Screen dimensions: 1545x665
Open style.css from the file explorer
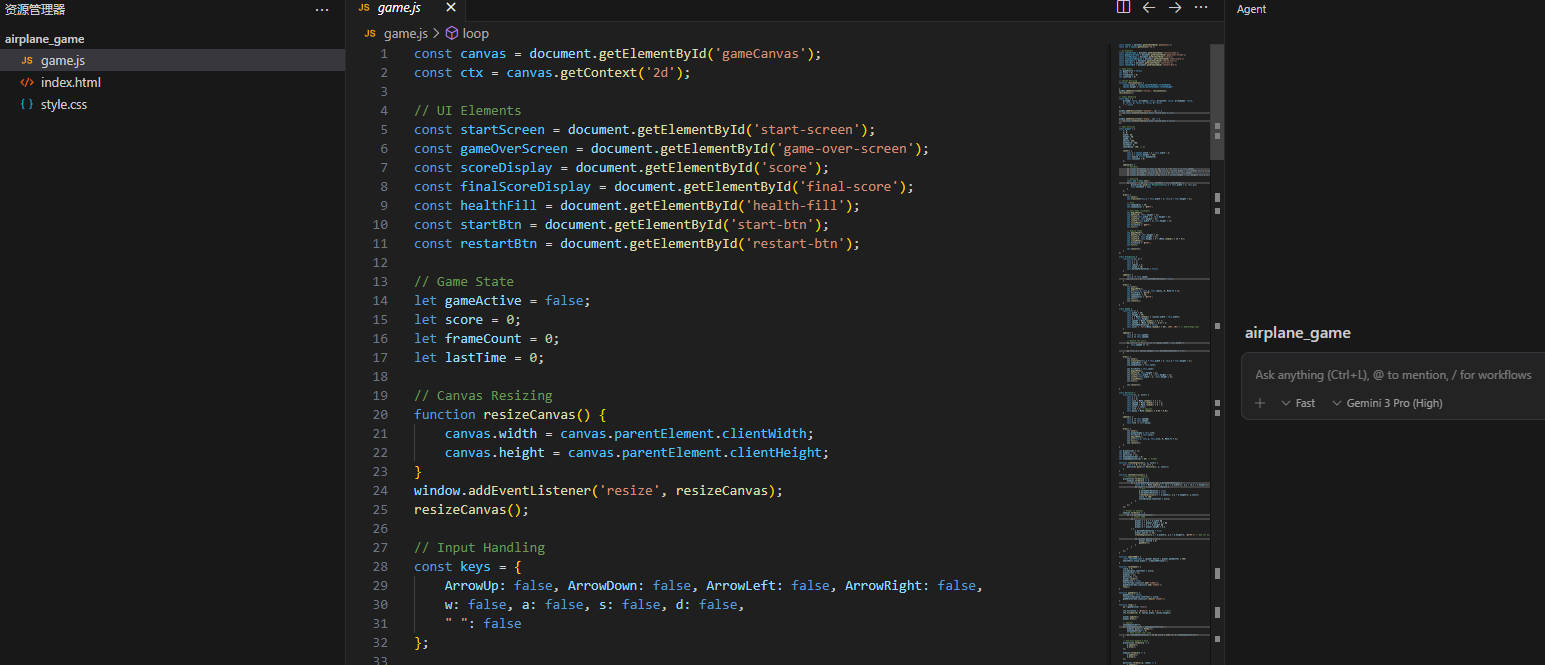coord(63,105)
